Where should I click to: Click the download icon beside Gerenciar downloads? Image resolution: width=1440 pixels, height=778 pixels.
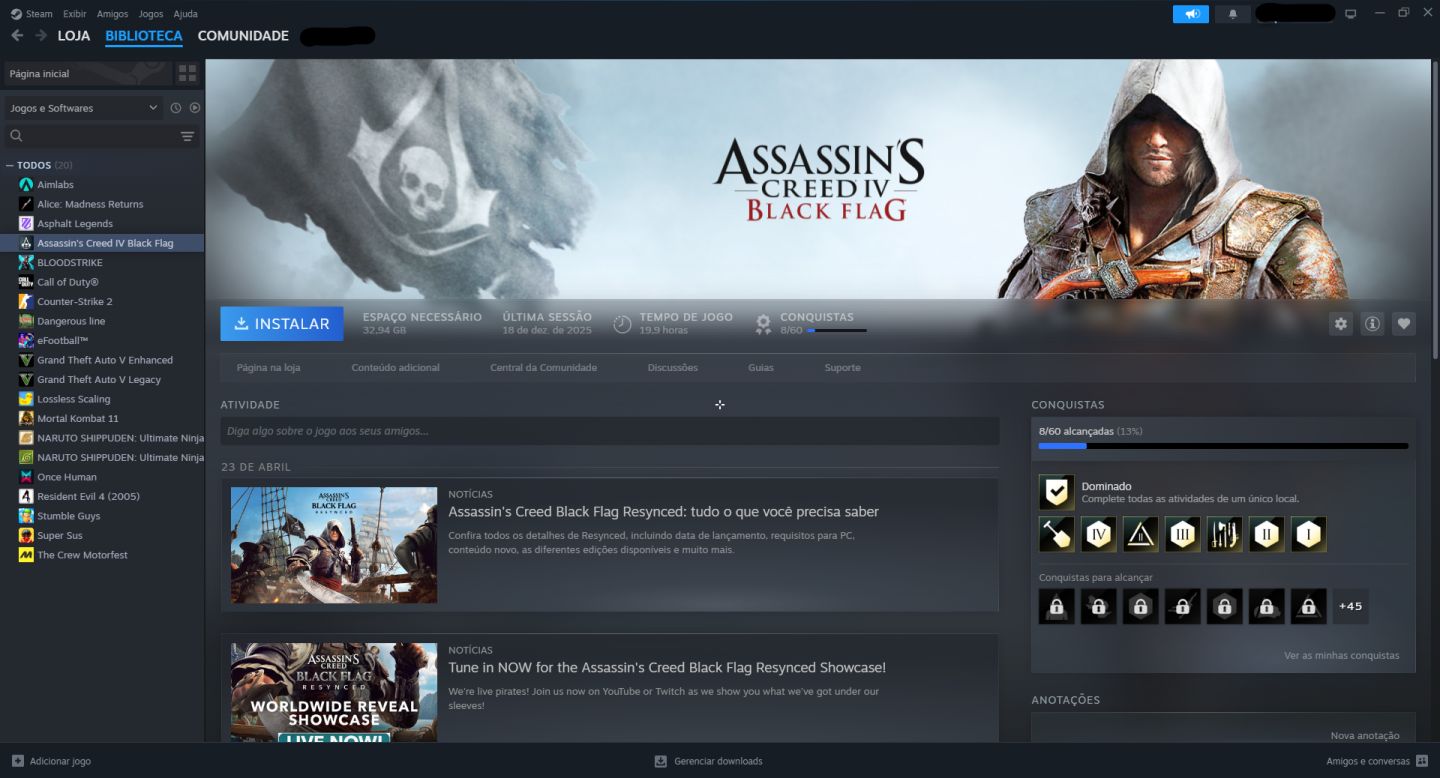pos(660,761)
